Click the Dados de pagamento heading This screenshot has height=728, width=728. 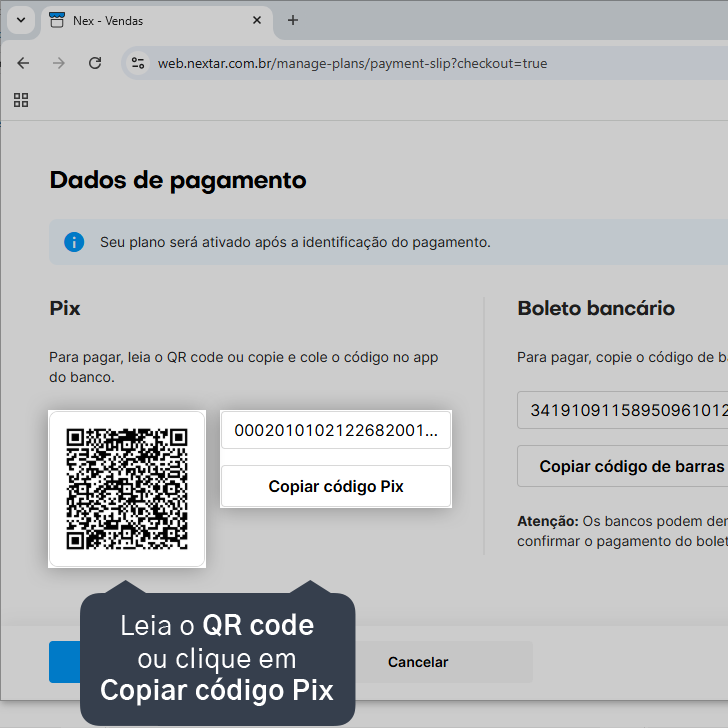coord(178,181)
